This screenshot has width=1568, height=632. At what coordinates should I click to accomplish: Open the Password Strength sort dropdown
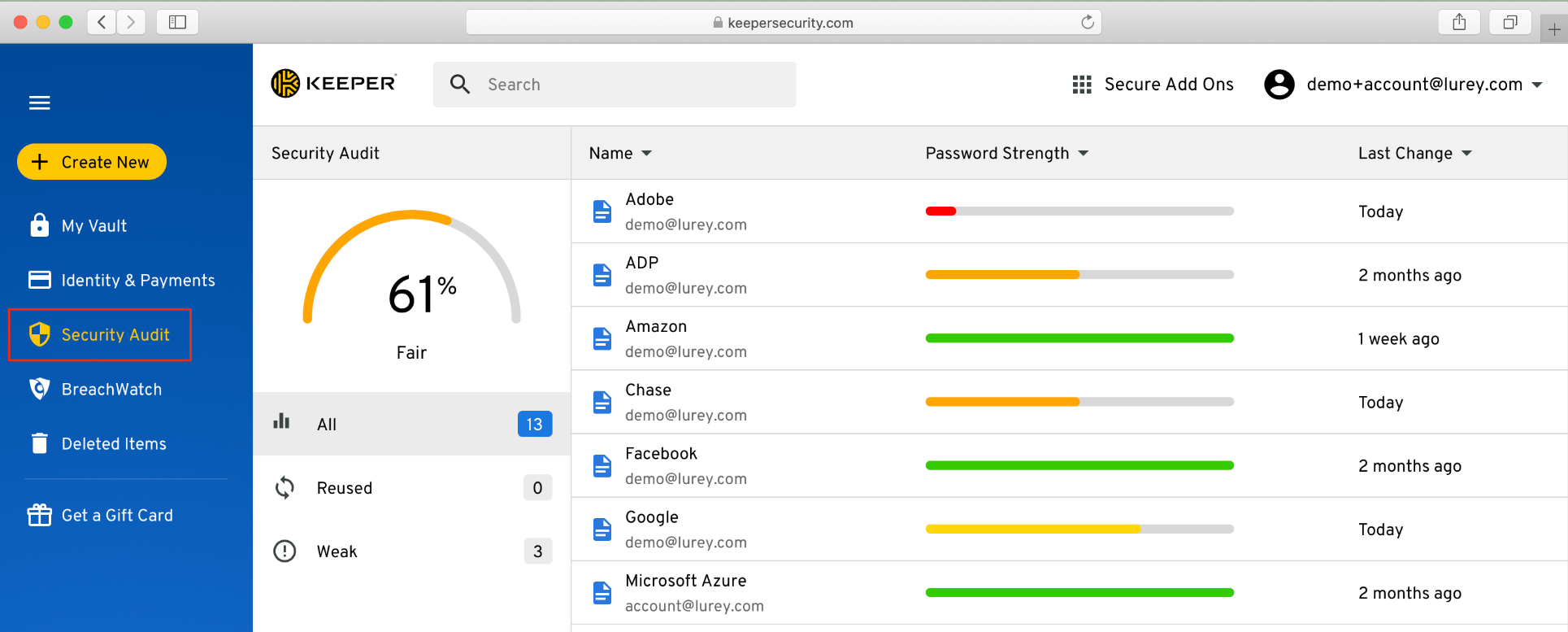1083,154
